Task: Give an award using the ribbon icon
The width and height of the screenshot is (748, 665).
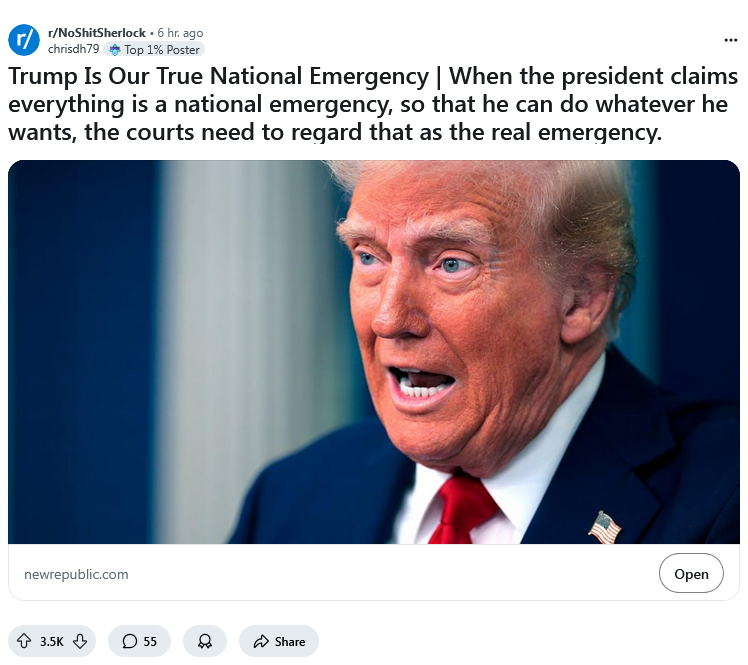Action: click(x=205, y=641)
